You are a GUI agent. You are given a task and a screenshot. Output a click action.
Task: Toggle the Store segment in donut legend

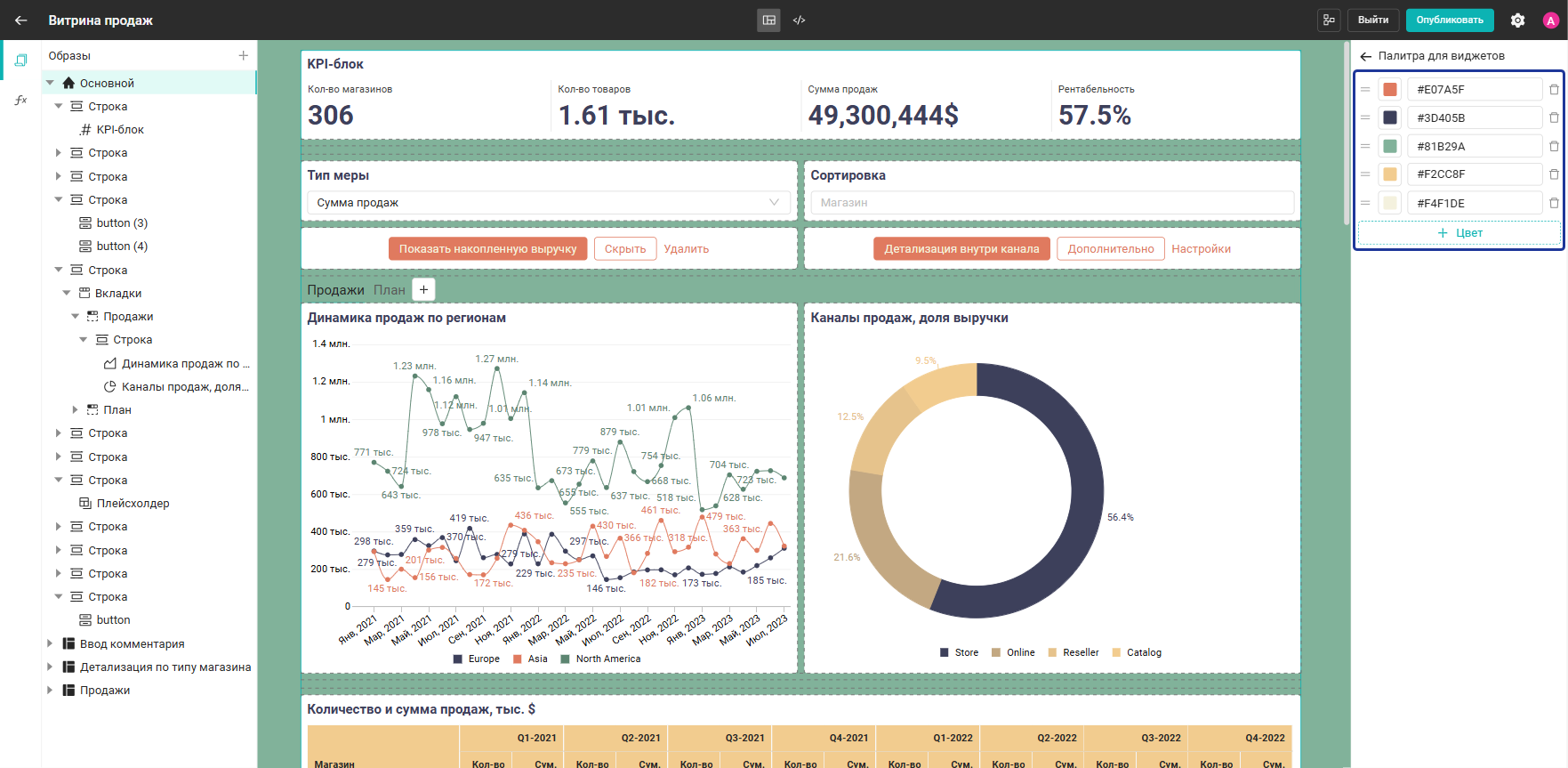click(959, 652)
